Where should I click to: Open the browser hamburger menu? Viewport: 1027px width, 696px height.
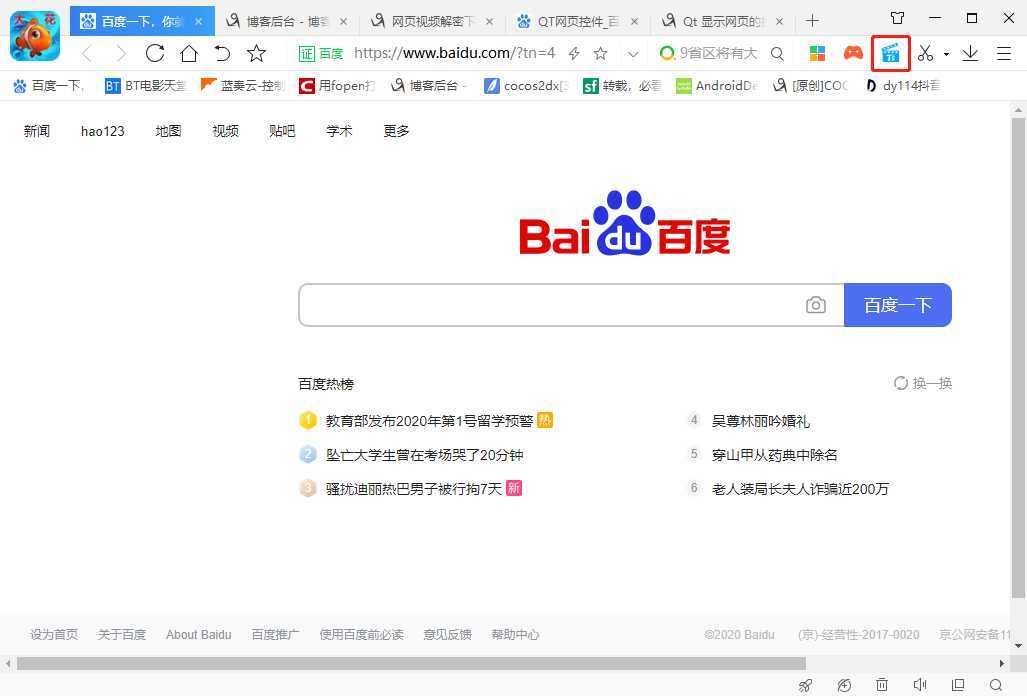click(1004, 53)
